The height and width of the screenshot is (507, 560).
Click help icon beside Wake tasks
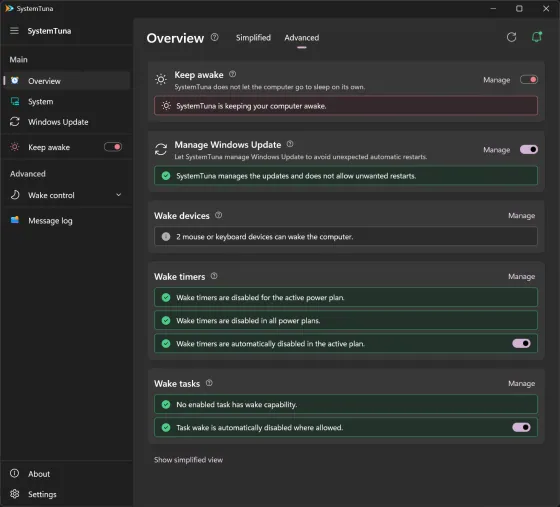(x=209, y=383)
